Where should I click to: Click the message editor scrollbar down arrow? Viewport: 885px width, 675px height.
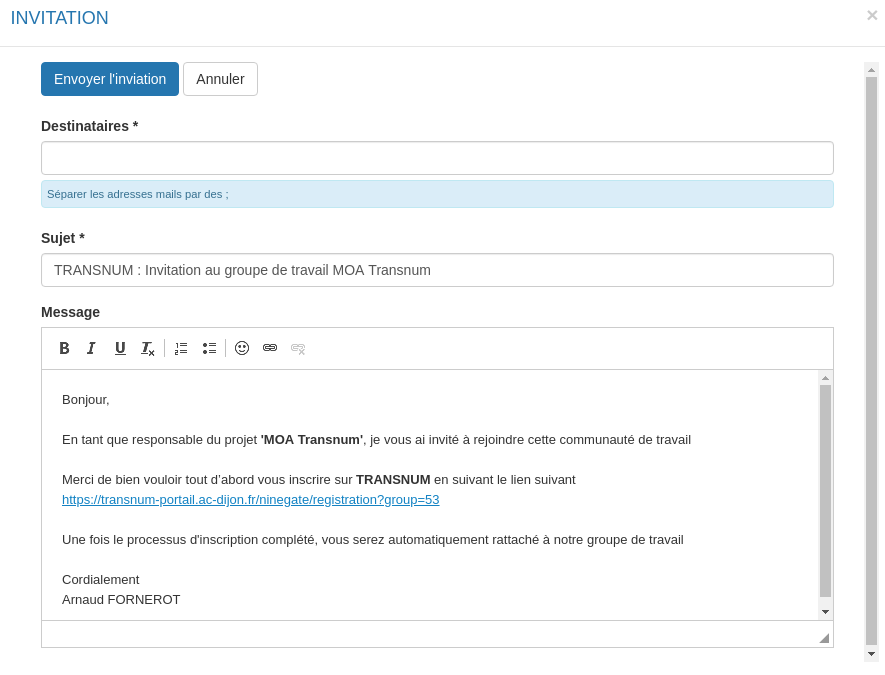(x=825, y=612)
